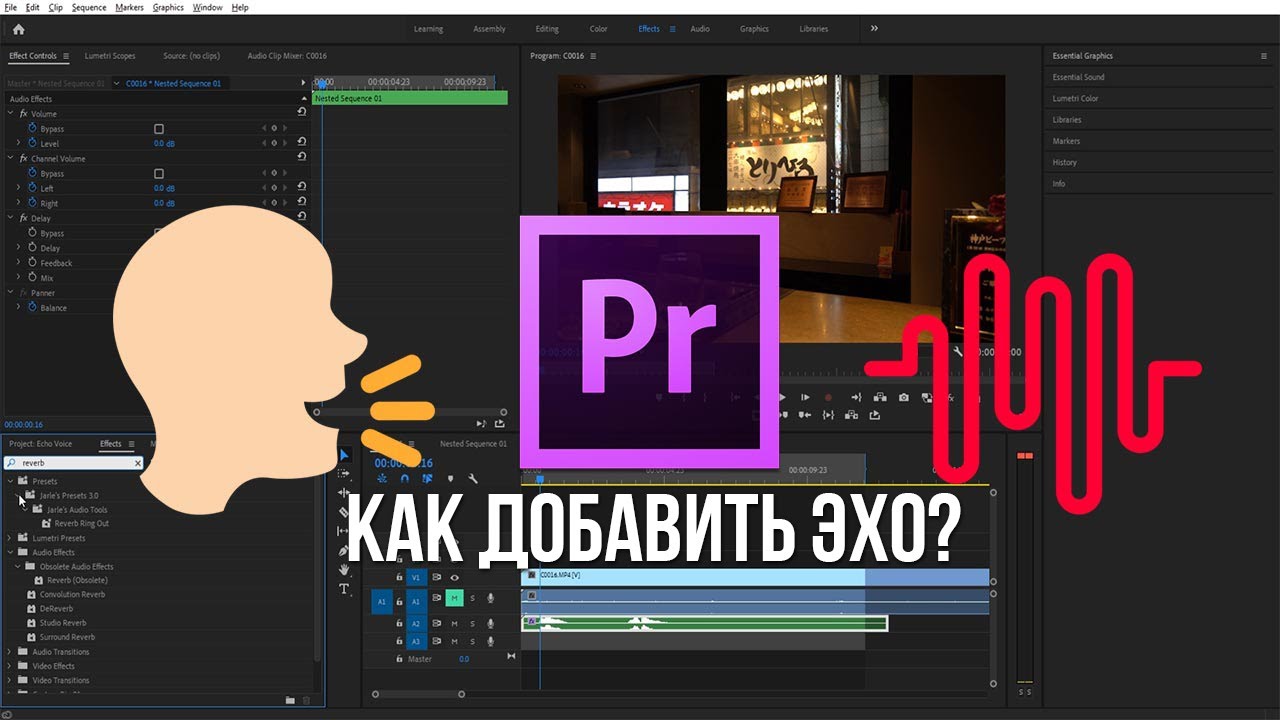Expand the Video Effects folder
The width and height of the screenshot is (1280, 720).
click(11, 666)
